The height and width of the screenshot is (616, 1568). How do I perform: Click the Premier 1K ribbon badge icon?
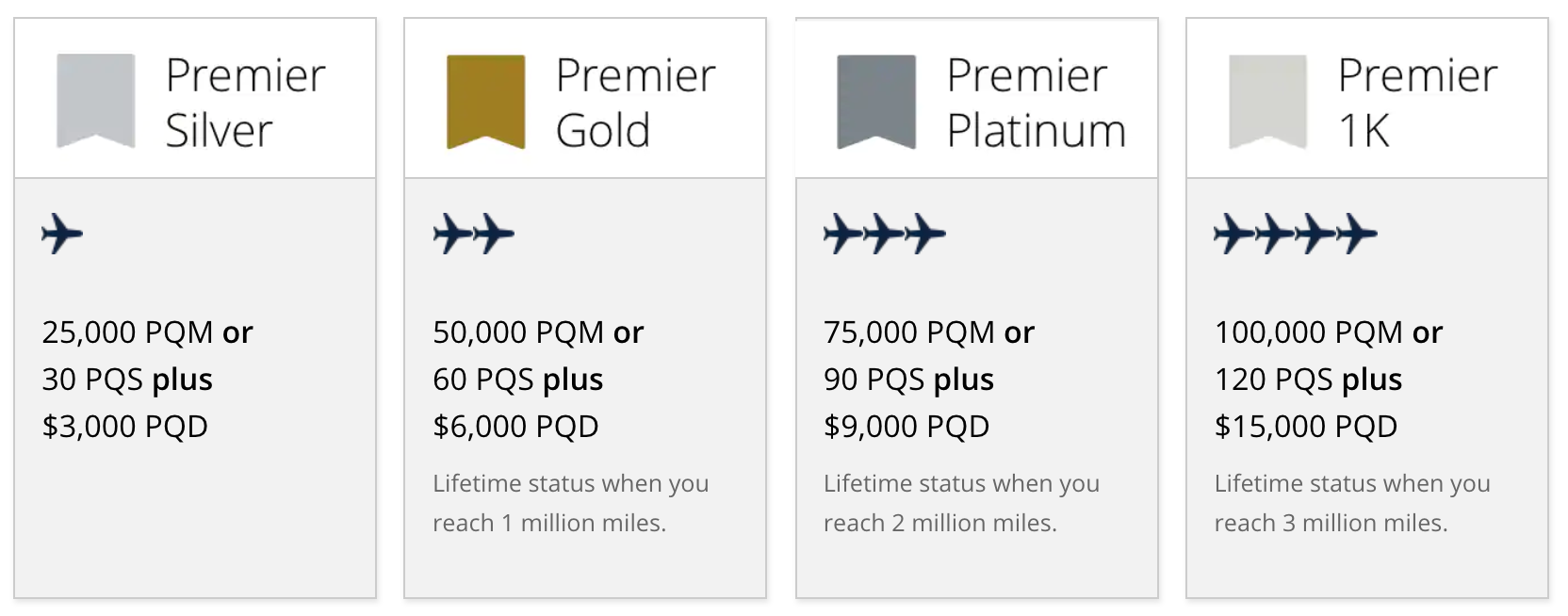[1267, 101]
